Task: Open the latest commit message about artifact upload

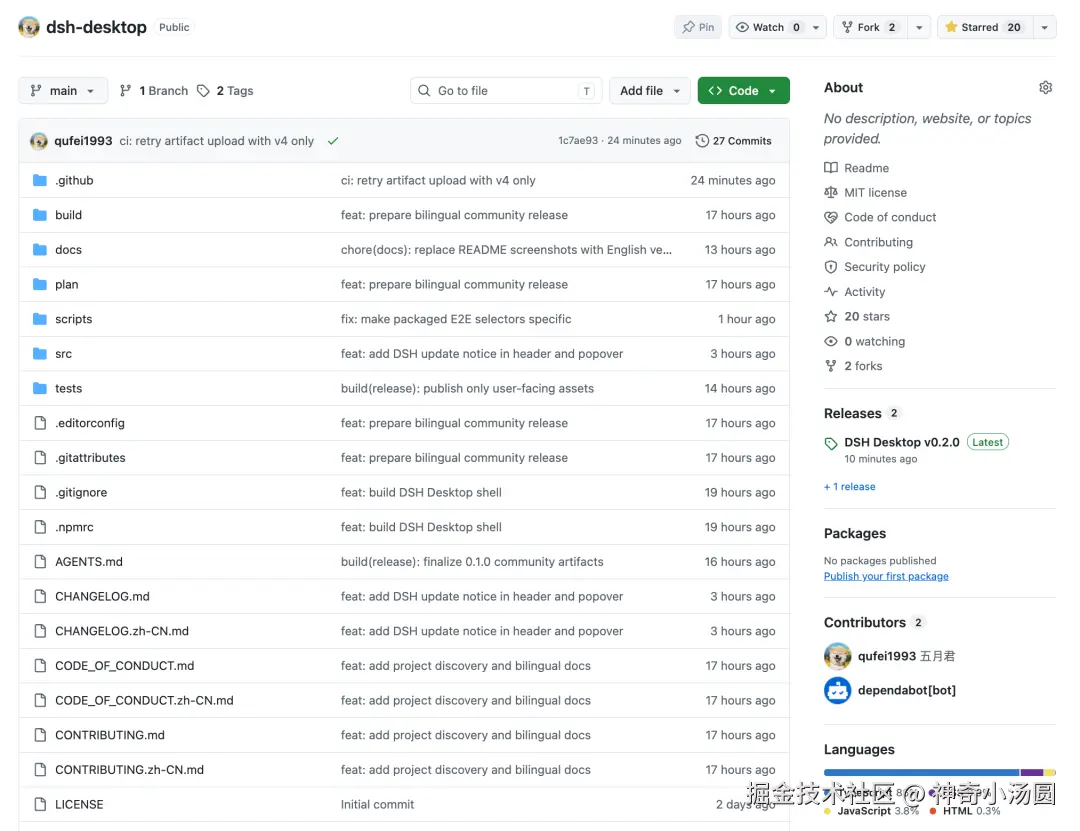Action: [x=216, y=141]
